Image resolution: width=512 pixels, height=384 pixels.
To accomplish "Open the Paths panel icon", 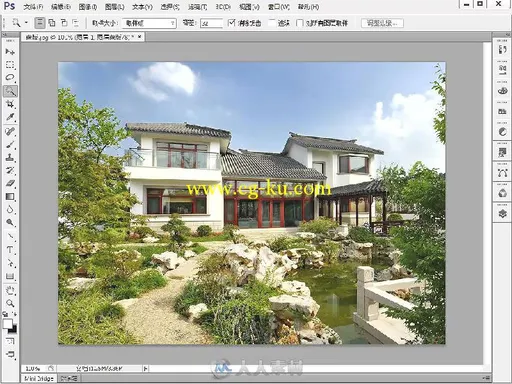I will [x=502, y=173].
